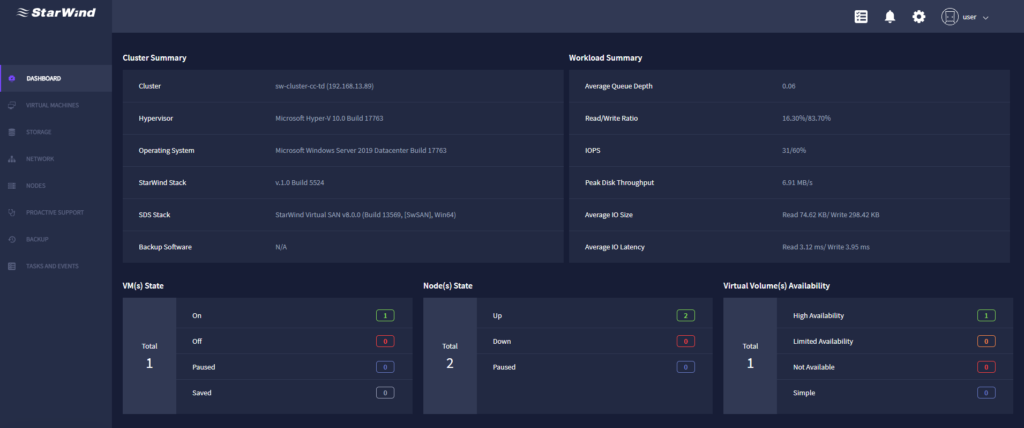Click the Workload Summary heading
The height and width of the screenshot is (428, 1024).
coord(605,58)
